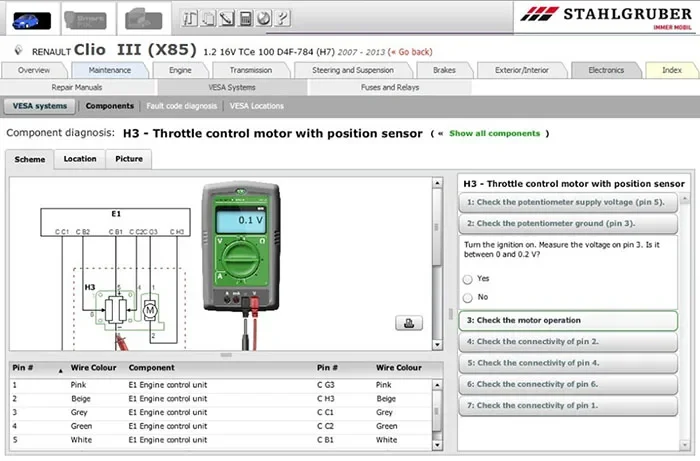The height and width of the screenshot is (461, 700).
Task: Open the greyed SmartFIX module
Action: (86, 20)
